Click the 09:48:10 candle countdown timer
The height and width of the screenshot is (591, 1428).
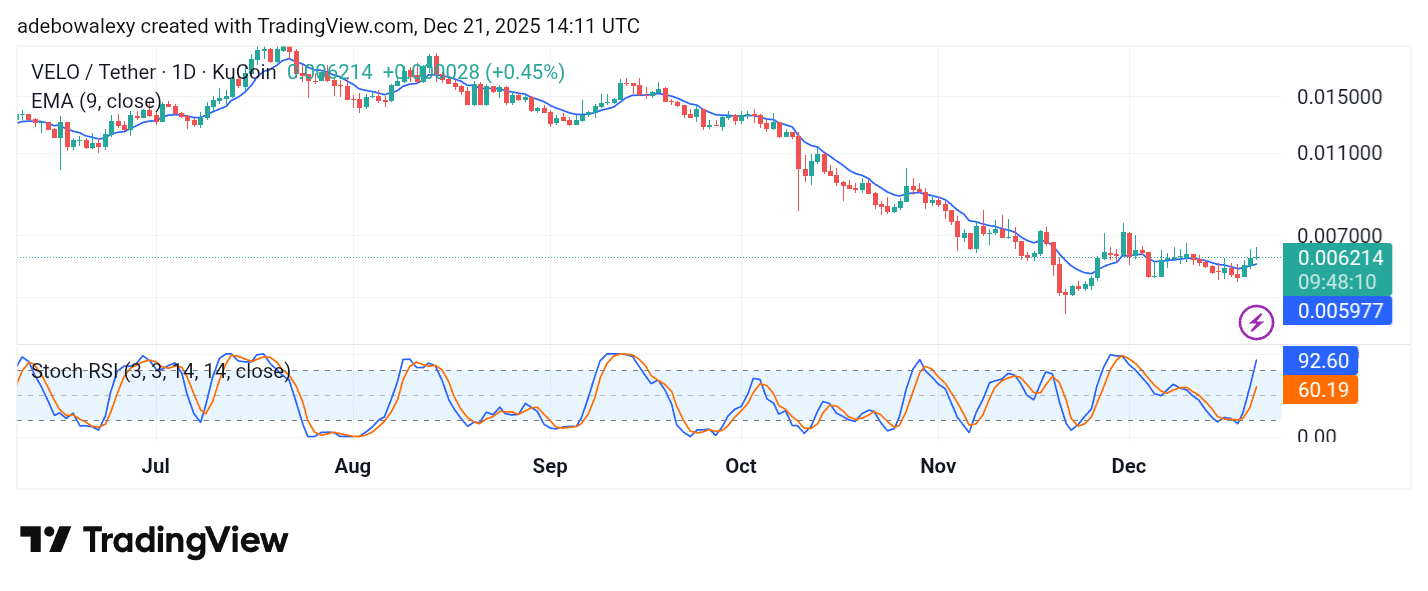[x=1340, y=282]
